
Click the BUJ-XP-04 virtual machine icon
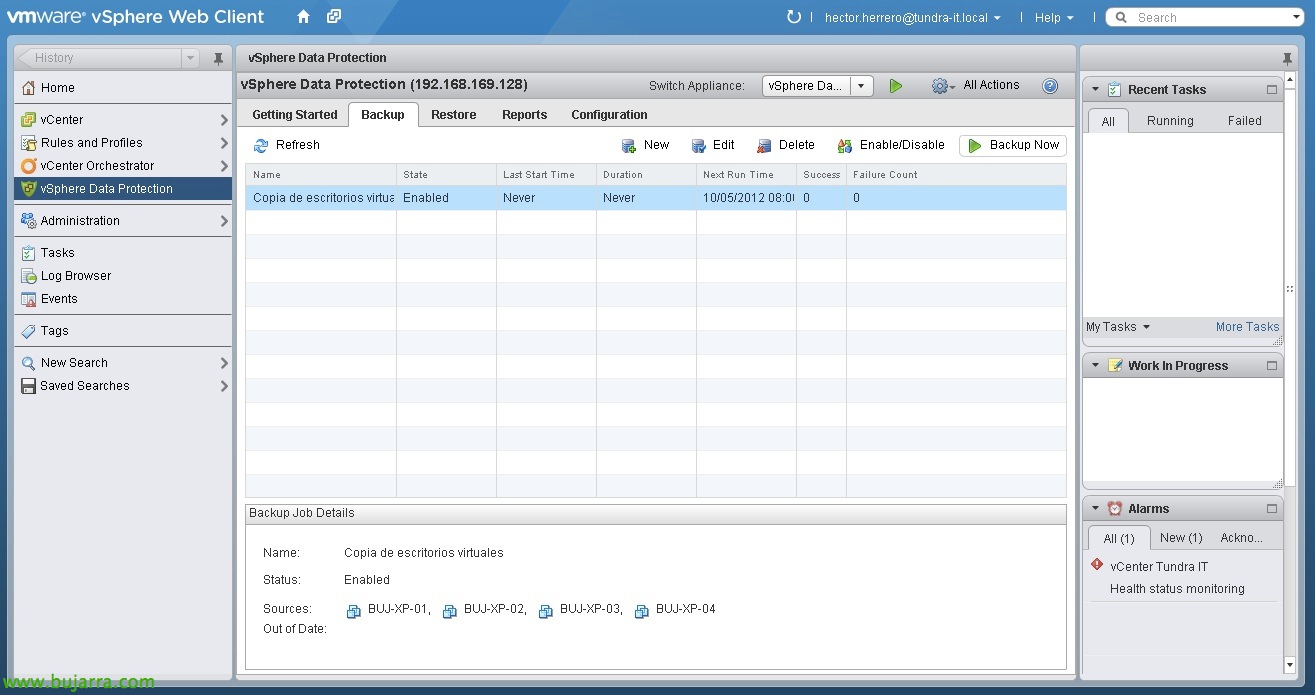(x=641, y=611)
